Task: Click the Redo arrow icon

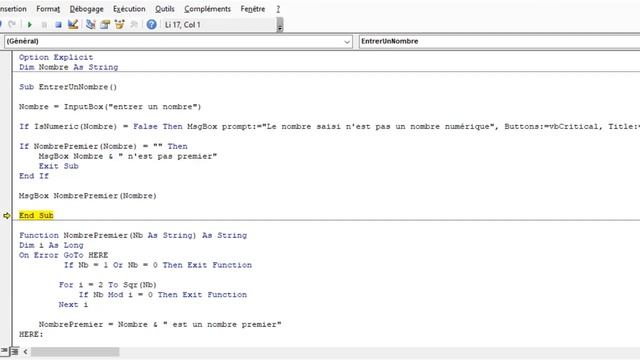Action: pyautogui.click(x=12, y=24)
